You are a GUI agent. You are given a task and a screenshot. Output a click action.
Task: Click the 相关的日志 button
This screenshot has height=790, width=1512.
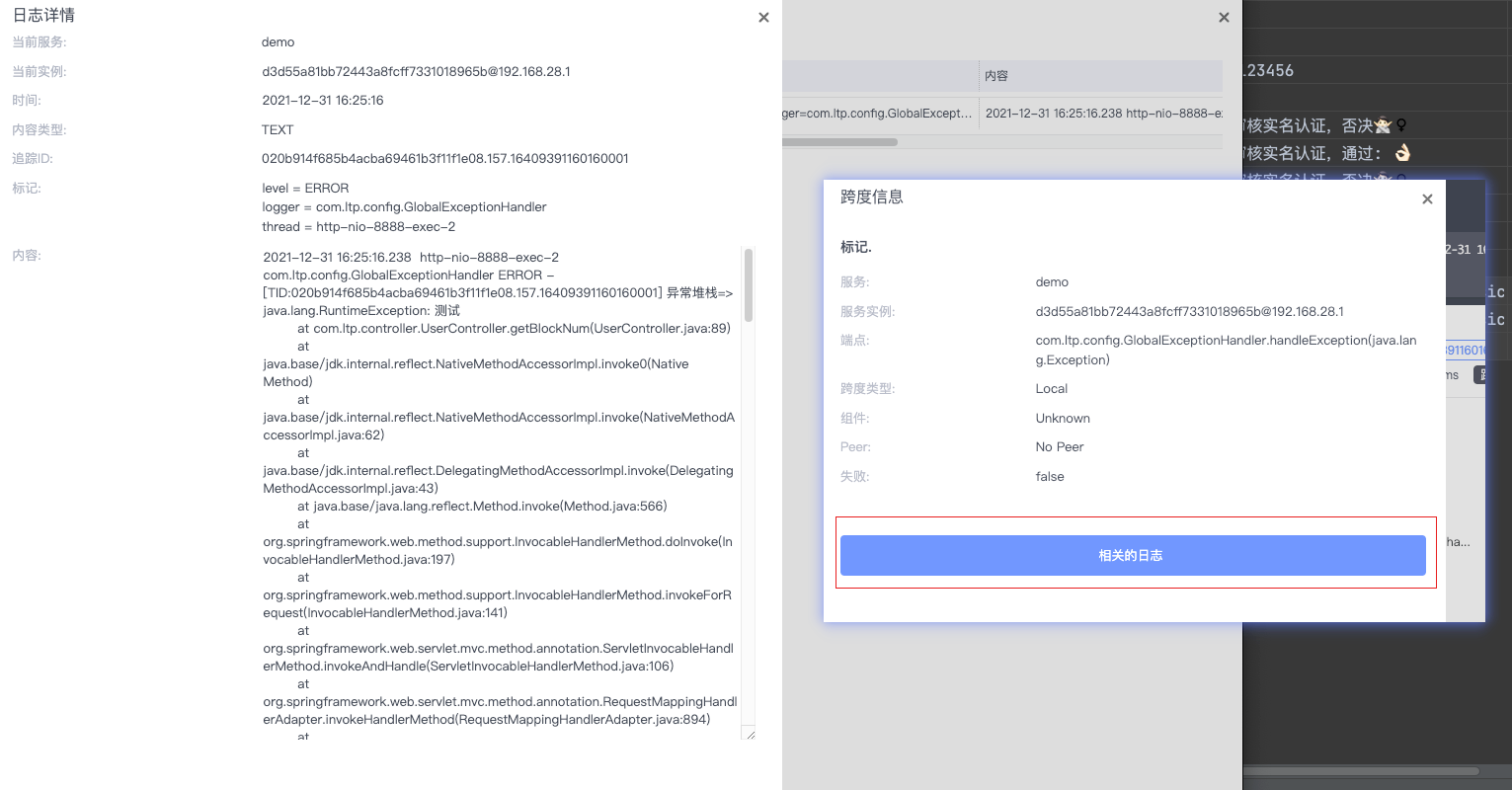(x=1134, y=554)
